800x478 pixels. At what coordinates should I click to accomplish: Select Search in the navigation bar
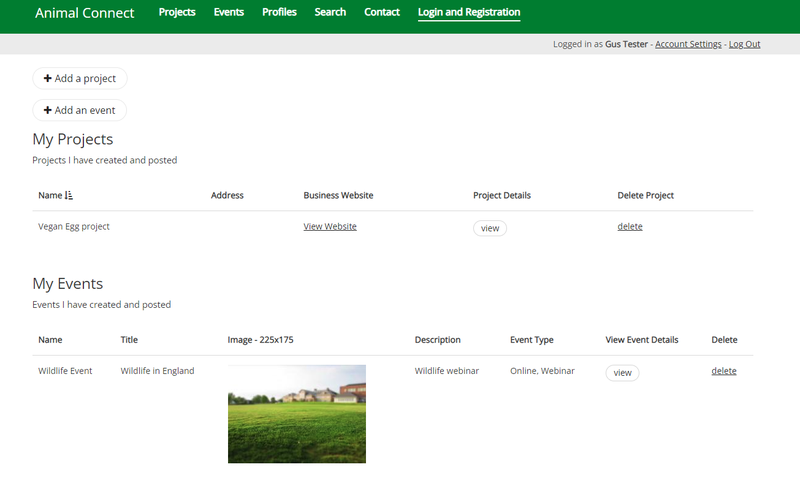pos(330,13)
